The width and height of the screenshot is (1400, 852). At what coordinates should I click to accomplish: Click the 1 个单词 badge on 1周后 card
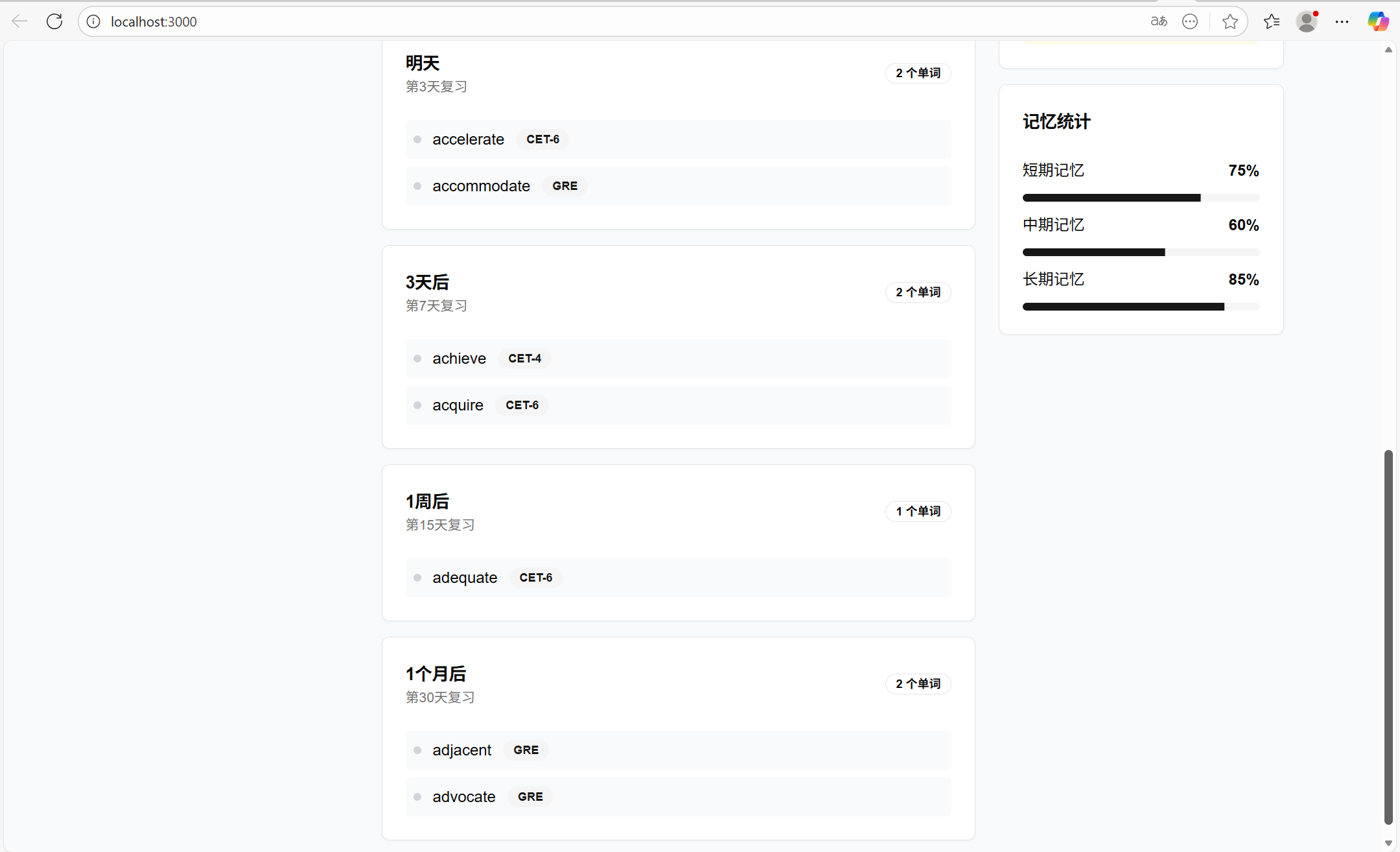click(x=918, y=511)
